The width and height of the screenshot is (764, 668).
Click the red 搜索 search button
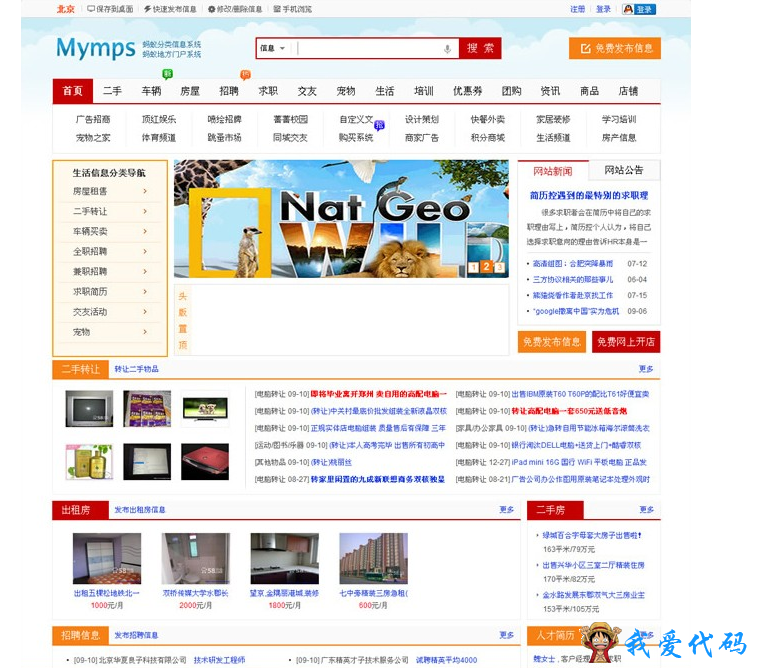tap(480, 48)
